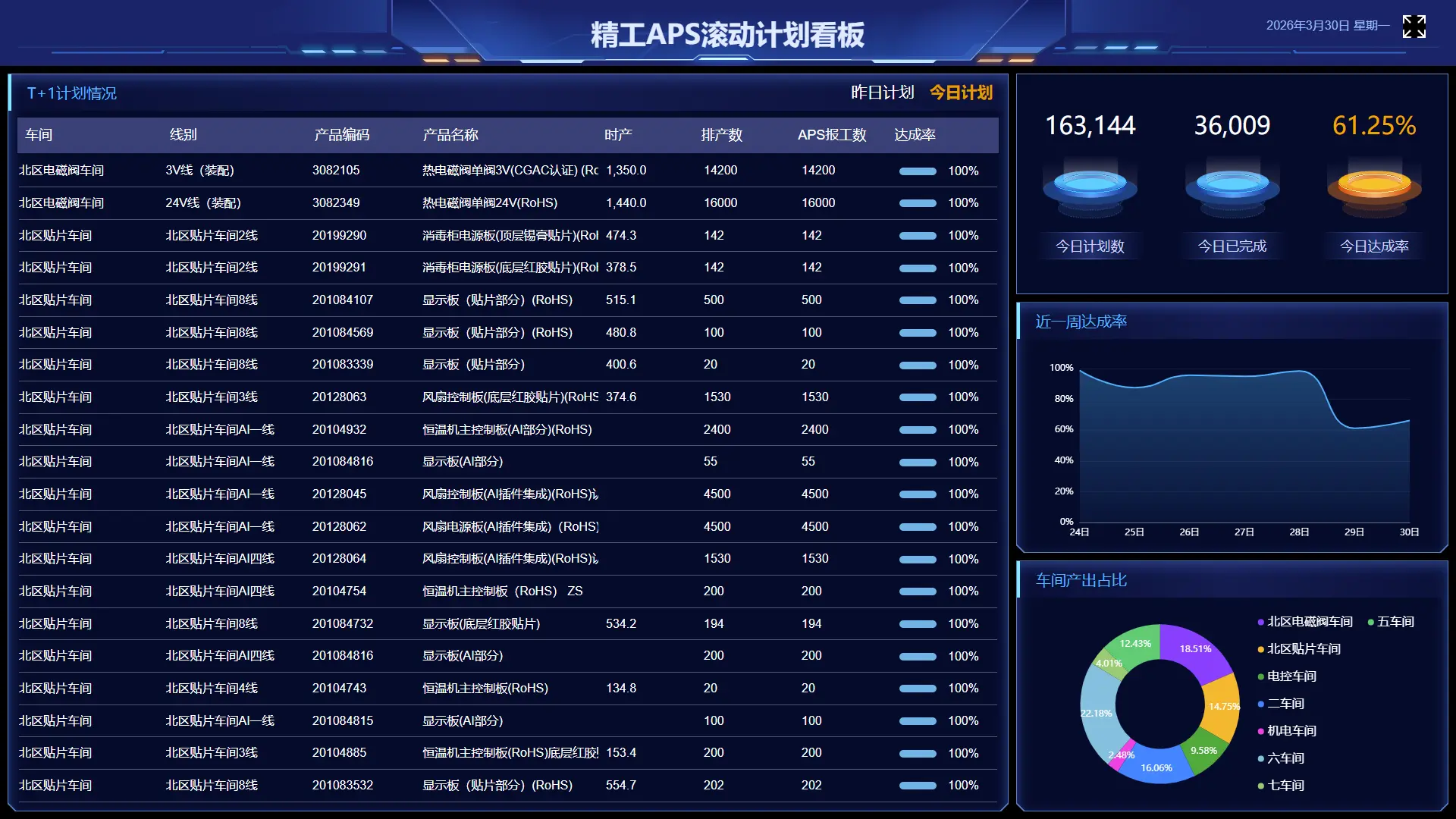
Task: Click the 达成率 column header
Action: click(x=915, y=135)
